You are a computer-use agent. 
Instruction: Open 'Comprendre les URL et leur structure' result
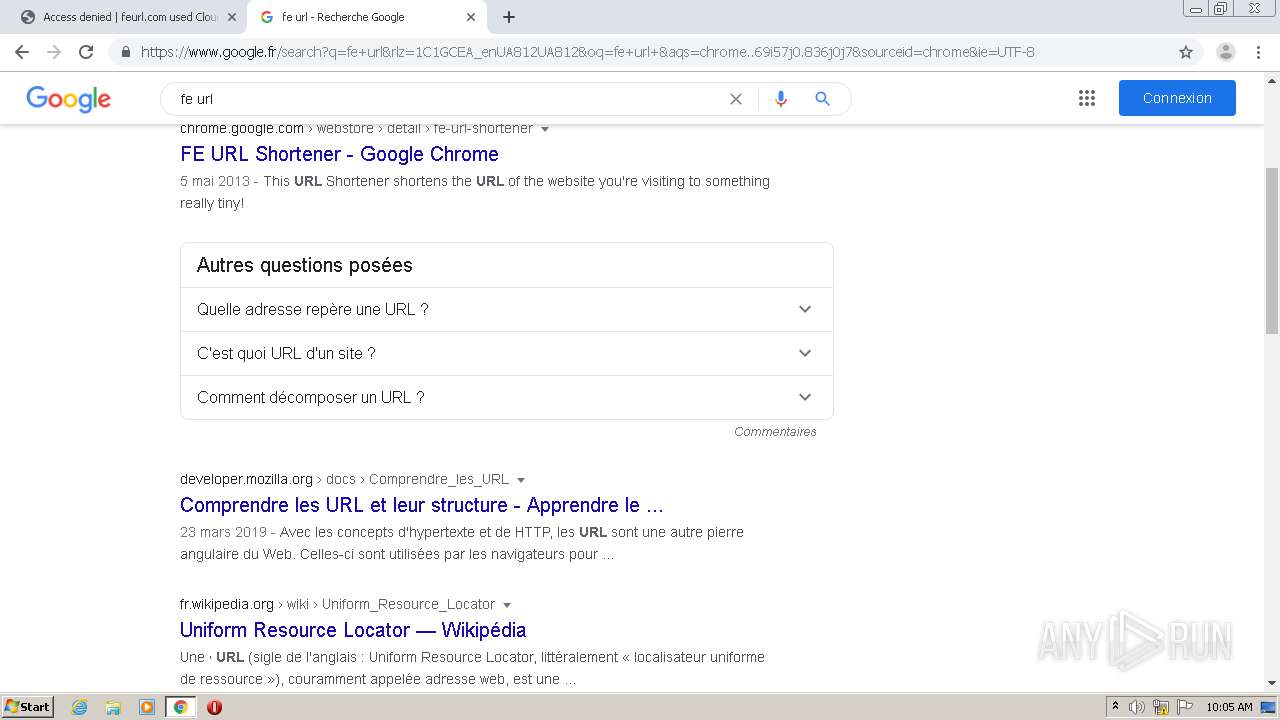(422, 505)
